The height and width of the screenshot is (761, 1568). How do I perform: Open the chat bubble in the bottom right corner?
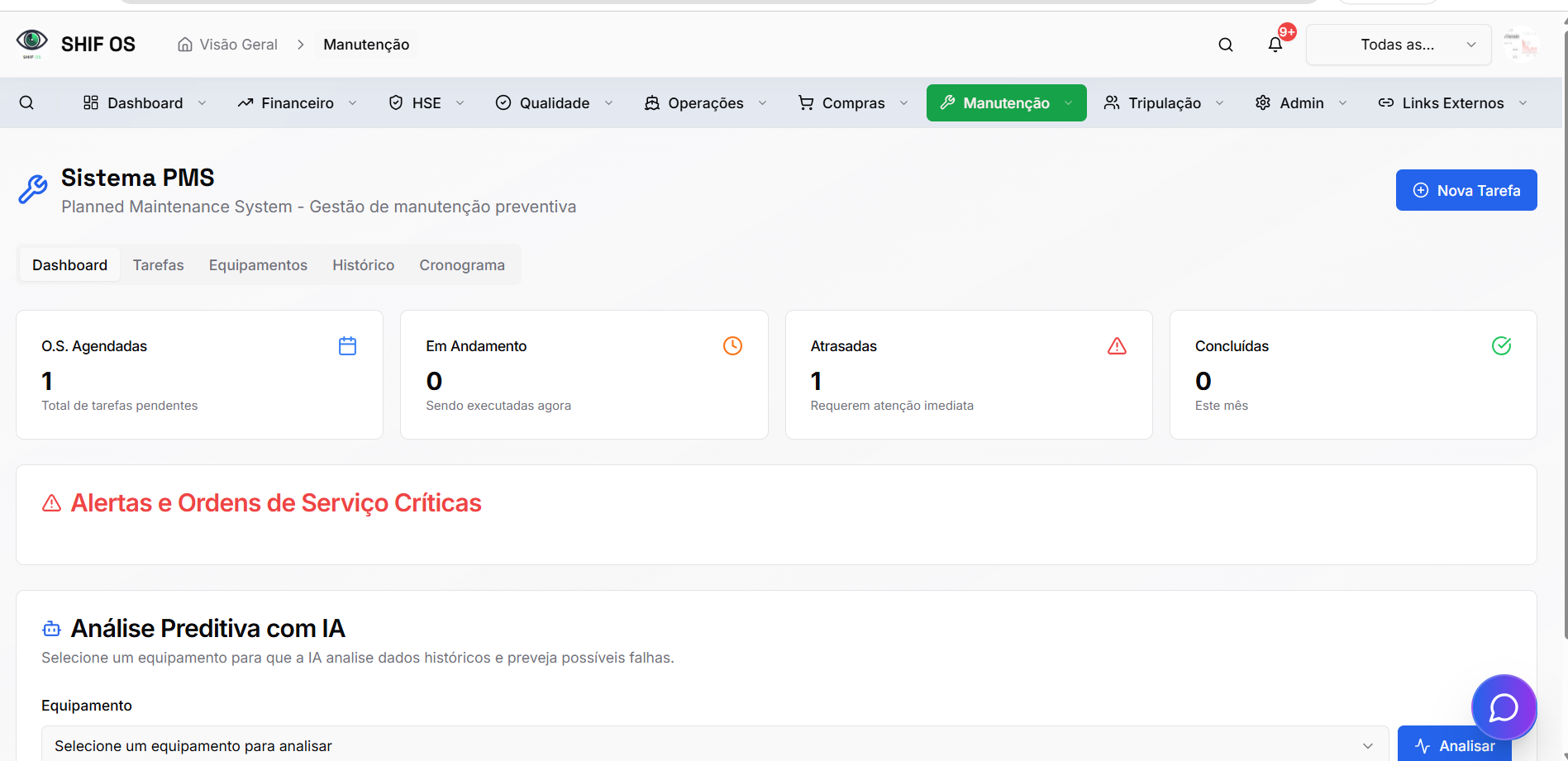pyautogui.click(x=1504, y=707)
